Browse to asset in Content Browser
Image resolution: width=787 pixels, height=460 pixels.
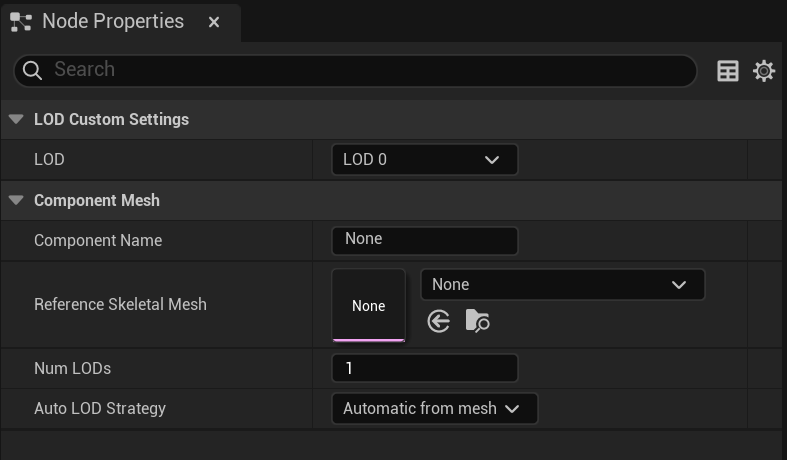477,321
